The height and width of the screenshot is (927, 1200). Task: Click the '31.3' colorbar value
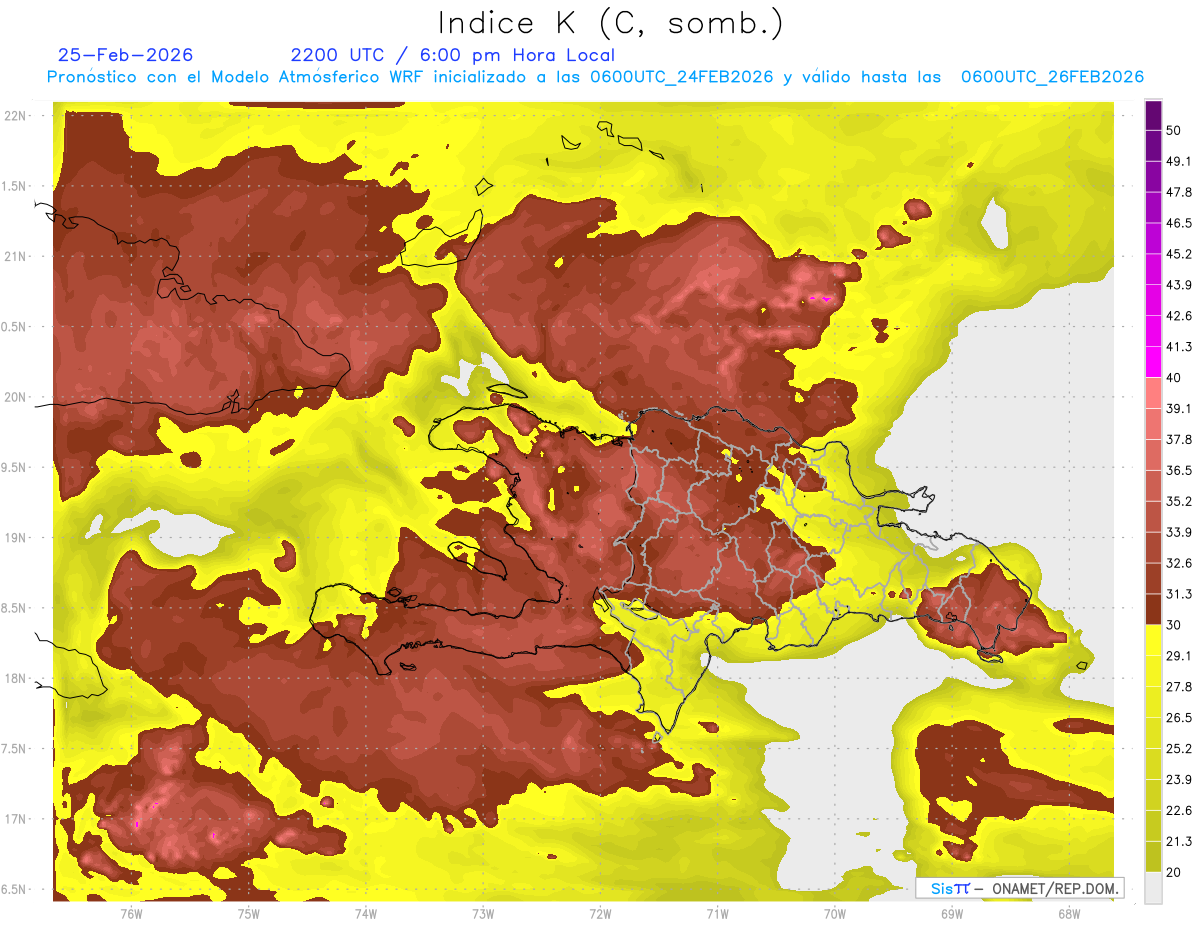pos(1179,594)
